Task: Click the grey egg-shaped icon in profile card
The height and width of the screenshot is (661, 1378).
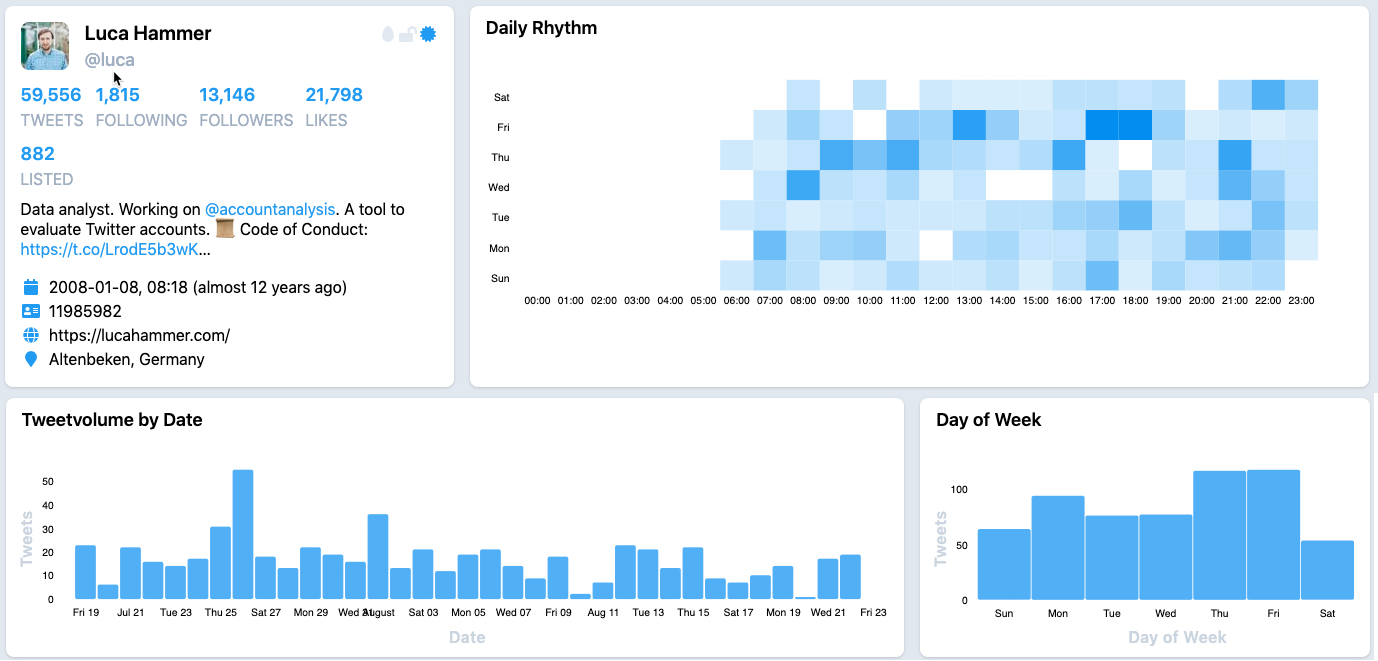Action: pyautogui.click(x=388, y=34)
